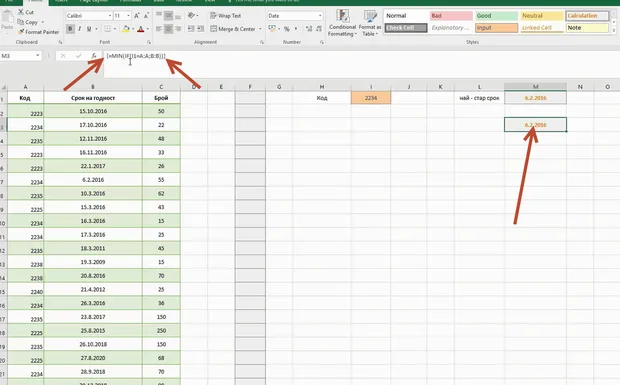Toggle Middle Align vertical alignment
Viewport: 620px width, 385px height.
tap(168, 16)
